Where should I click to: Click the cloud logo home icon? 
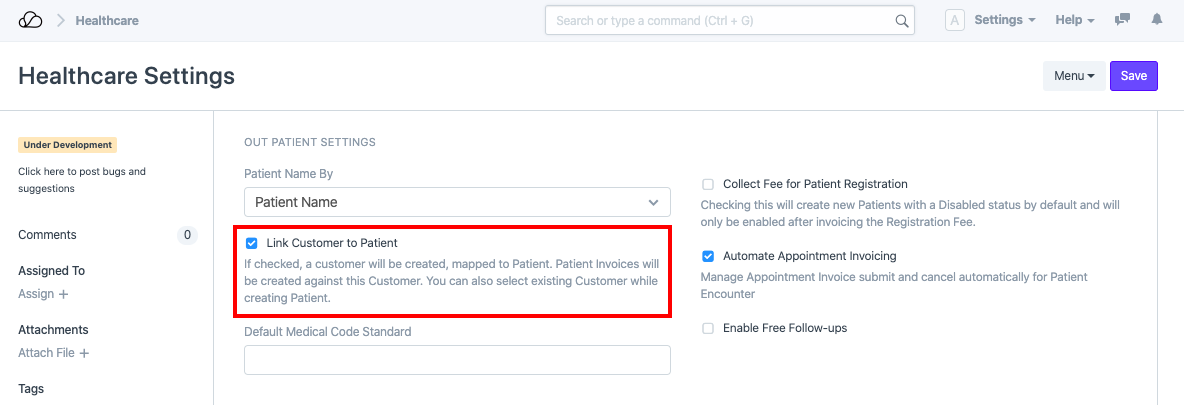(31, 20)
